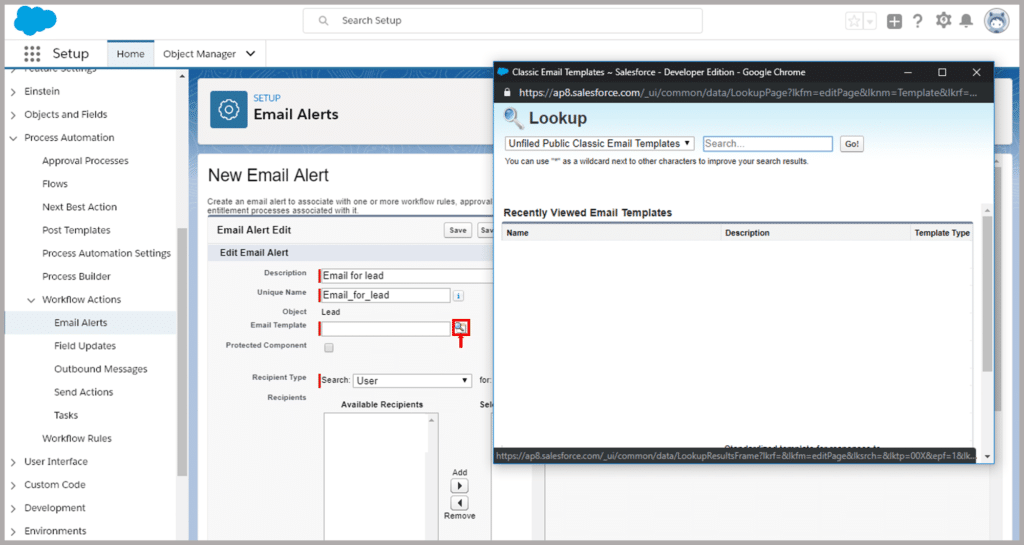The width and height of the screenshot is (1024, 545).
Task: Click the Add recipient arrow button
Action: point(459,486)
